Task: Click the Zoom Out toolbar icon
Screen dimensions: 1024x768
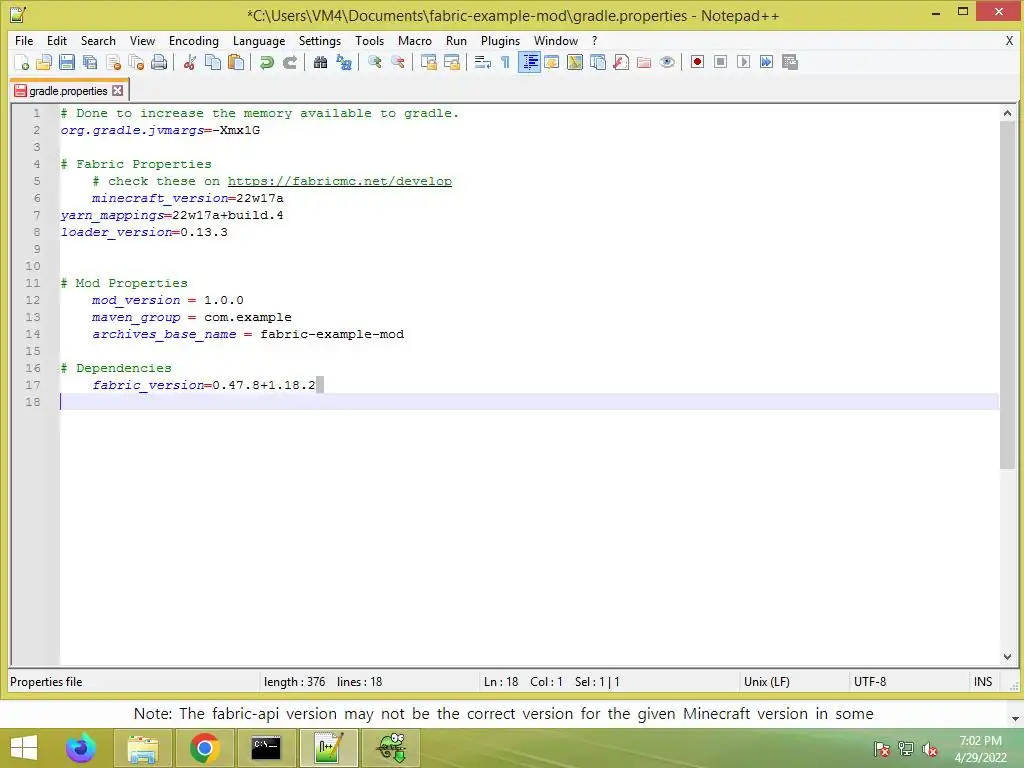Action: (x=398, y=62)
